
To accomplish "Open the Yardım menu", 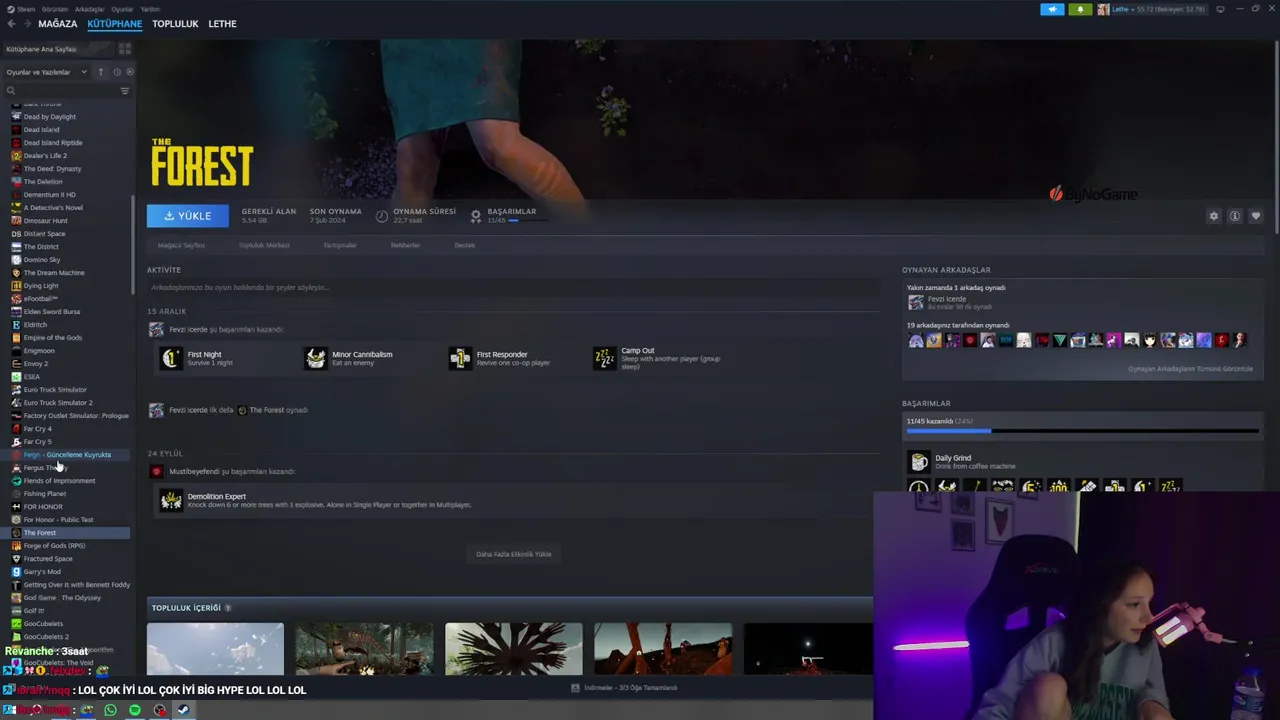I will (x=150, y=9).
